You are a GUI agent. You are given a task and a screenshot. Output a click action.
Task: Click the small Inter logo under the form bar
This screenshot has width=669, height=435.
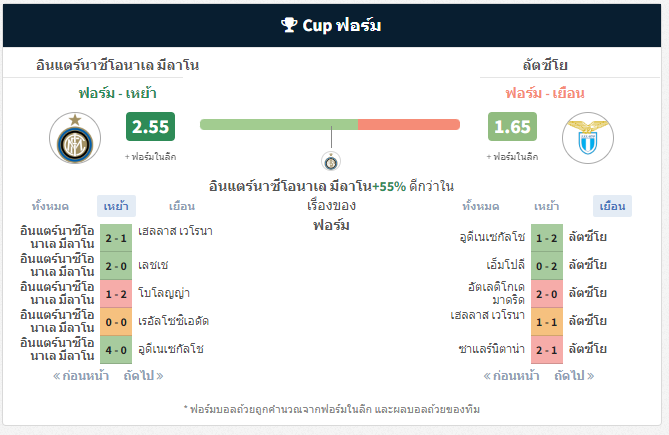331,162
